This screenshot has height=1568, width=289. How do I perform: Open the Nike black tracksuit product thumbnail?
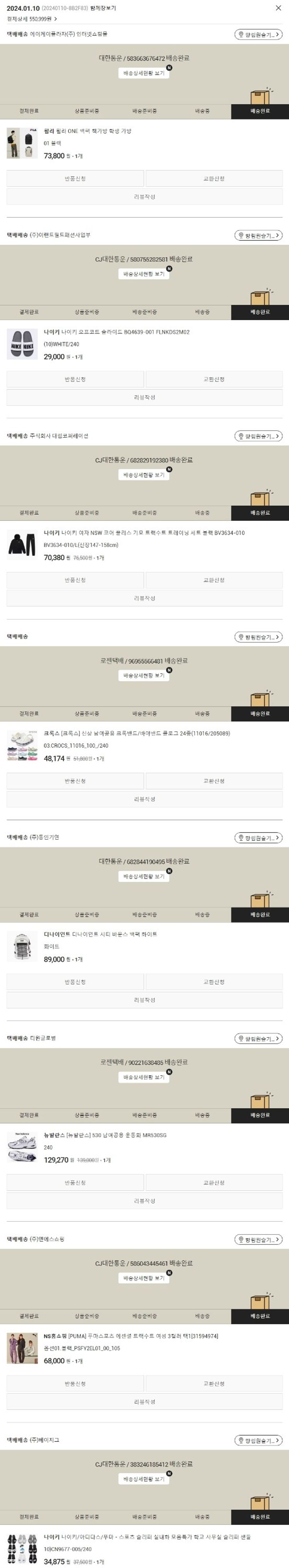(x=21, y=545)
